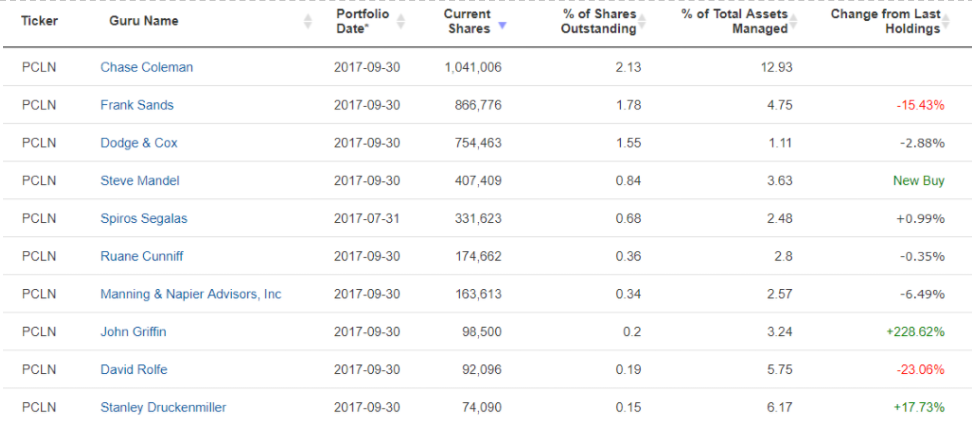The height and width of the screenshot is (424, 972).
Task: Select the +17.73% change value
Action: (x=919, y=407)
